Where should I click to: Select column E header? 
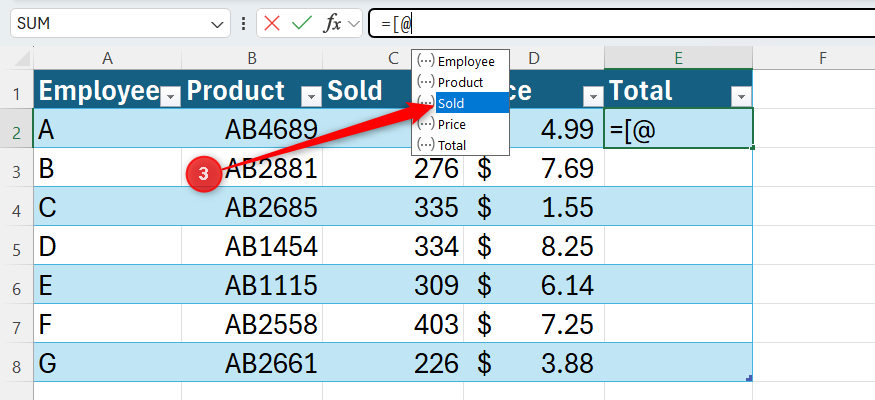click(679, 58)
